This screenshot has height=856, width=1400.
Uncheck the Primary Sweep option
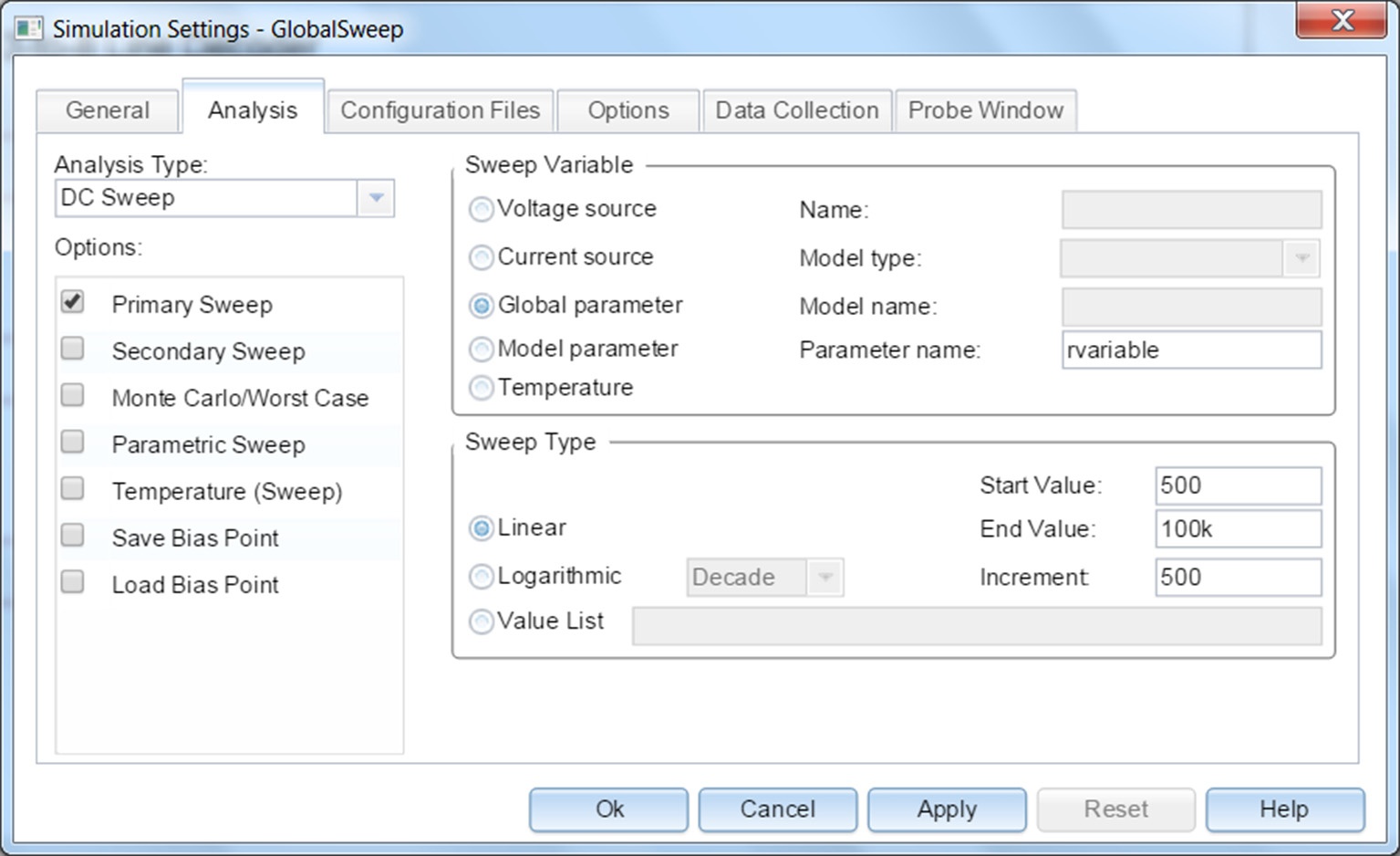(73, 302)
